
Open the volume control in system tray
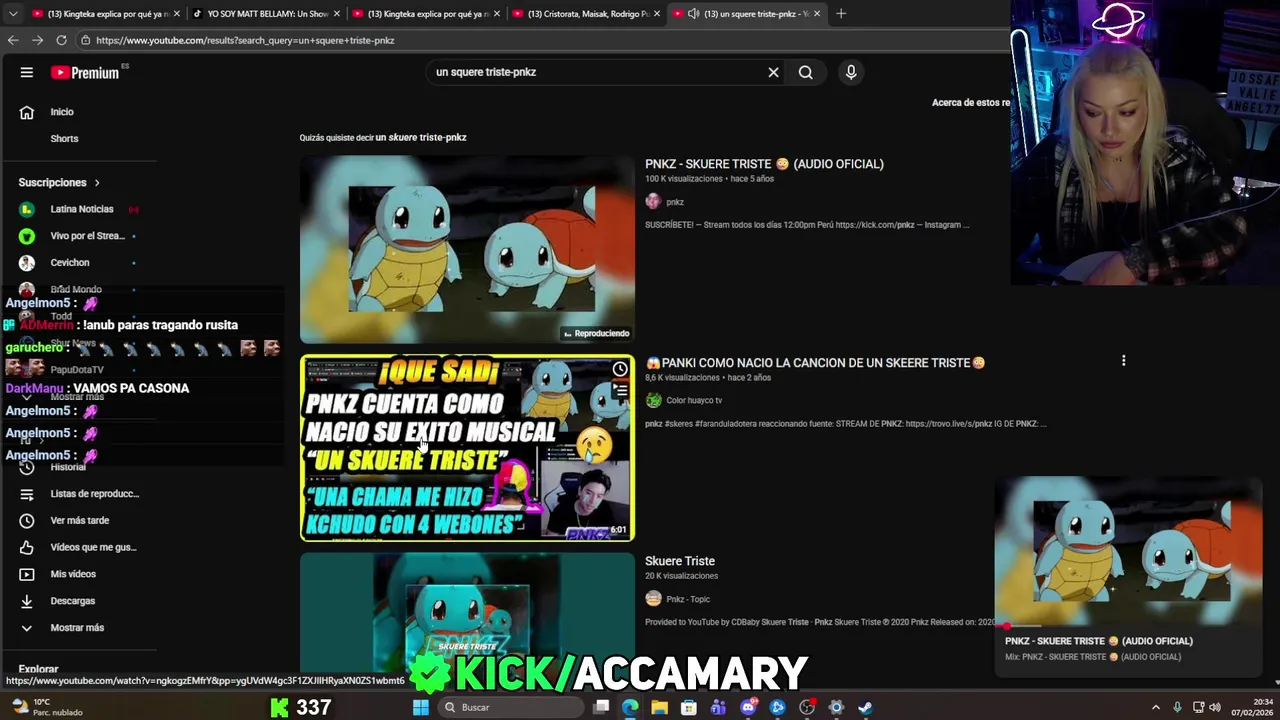tap(1215, 707)
